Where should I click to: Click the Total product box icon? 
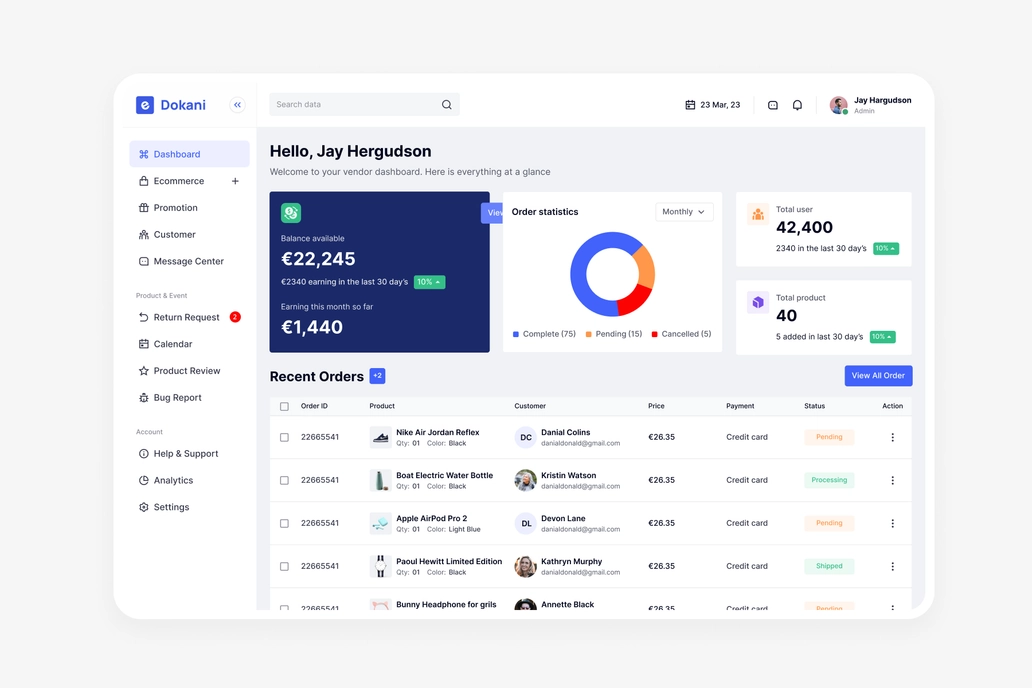point(758,303)
